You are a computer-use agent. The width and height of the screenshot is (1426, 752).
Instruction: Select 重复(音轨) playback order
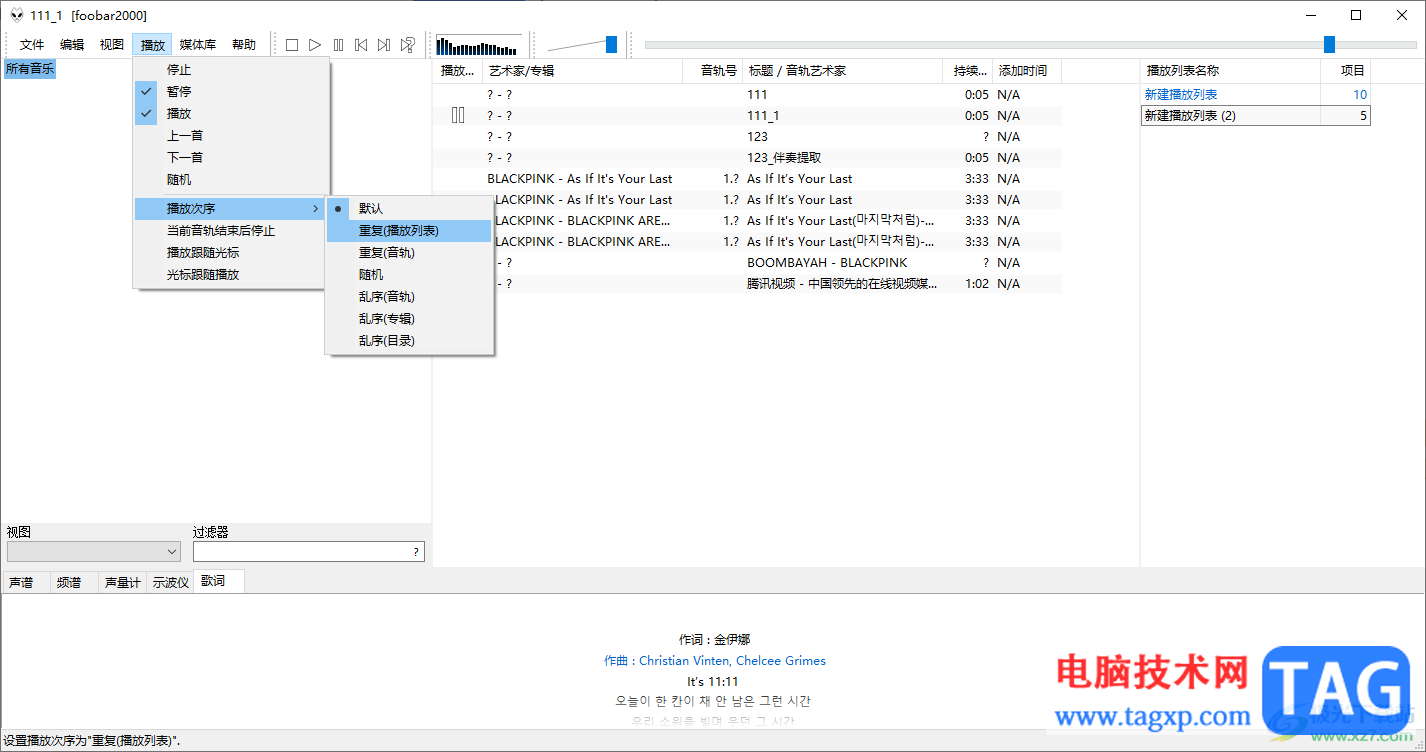coord(410,252)
